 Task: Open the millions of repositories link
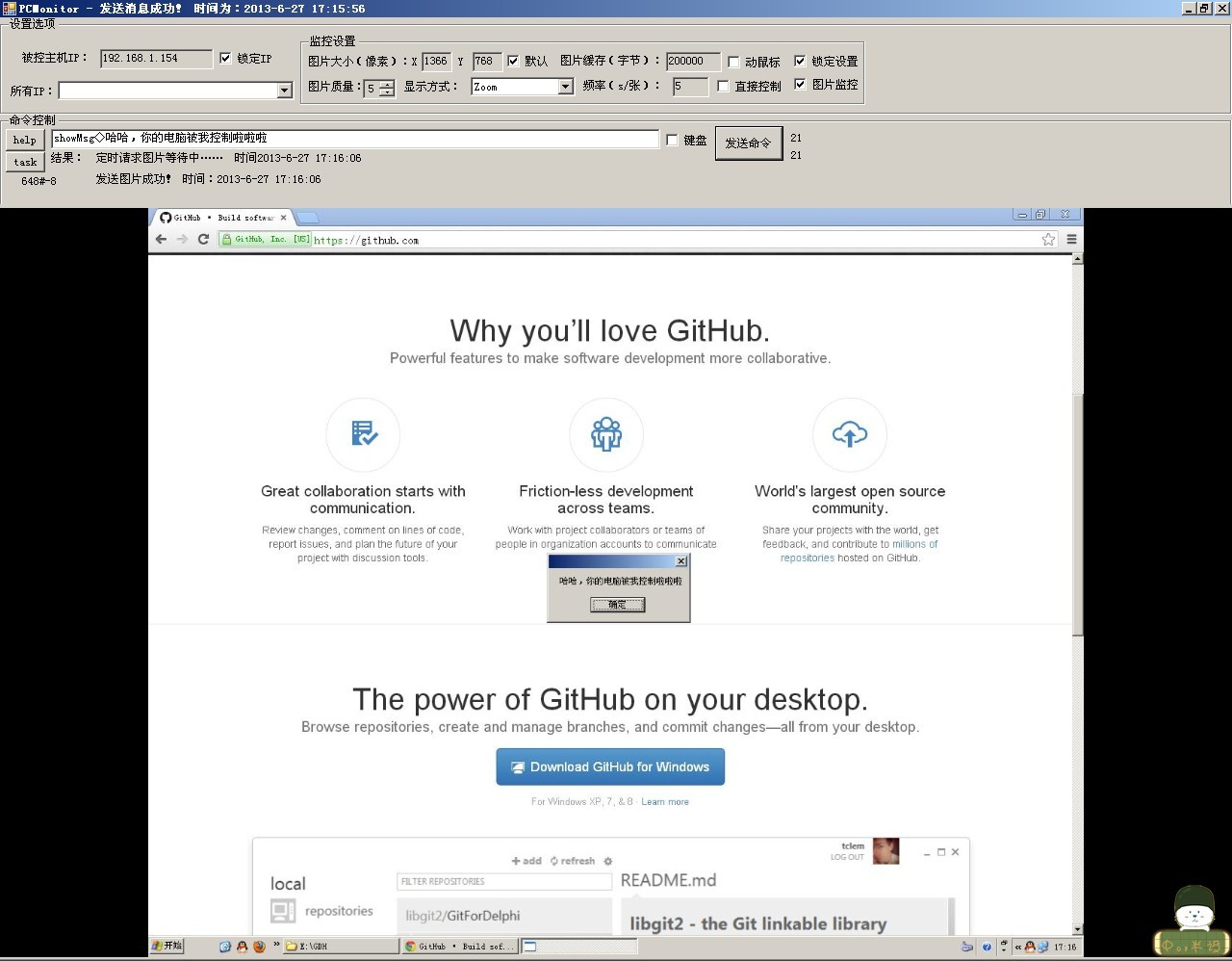[x=860, y=551]
